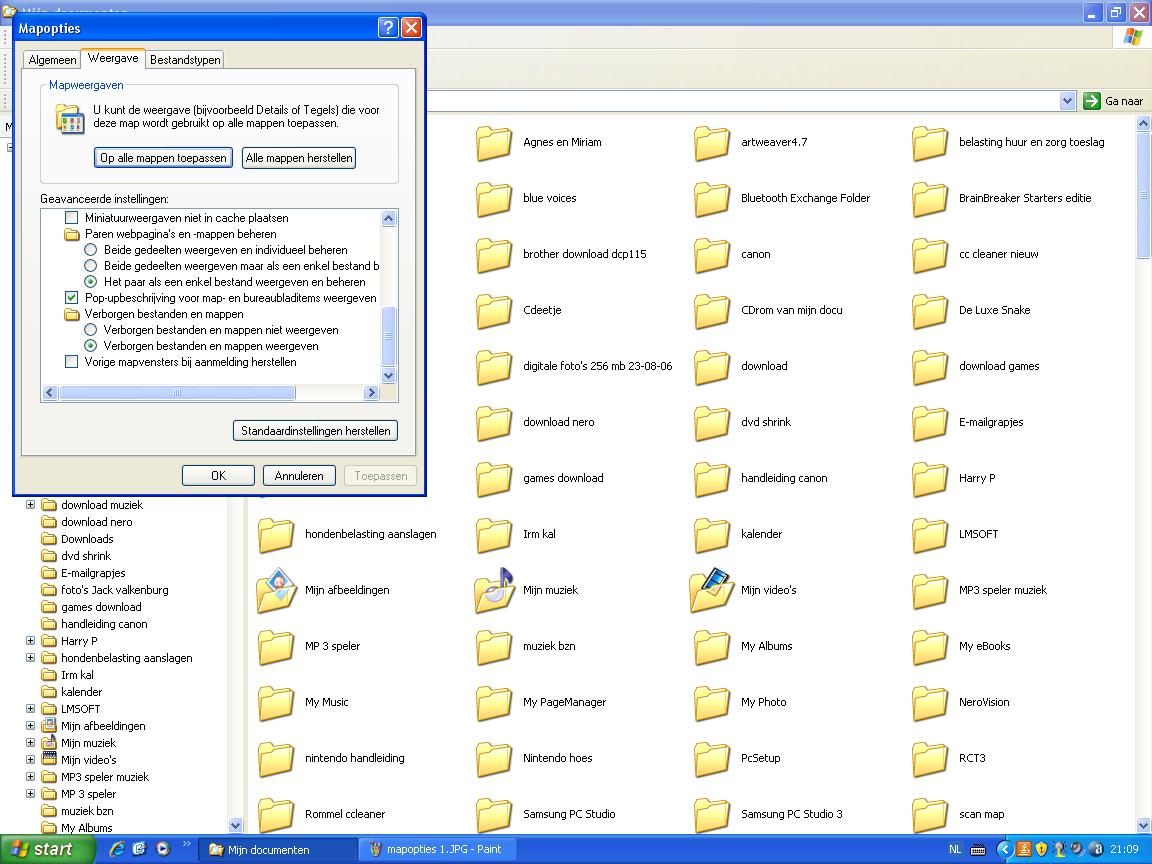Enable 'Miniatuurweergaven niet in cache plaatsen' checkbox
Image resolution: width=1152 pixels, height=864 pixels.
71,218
